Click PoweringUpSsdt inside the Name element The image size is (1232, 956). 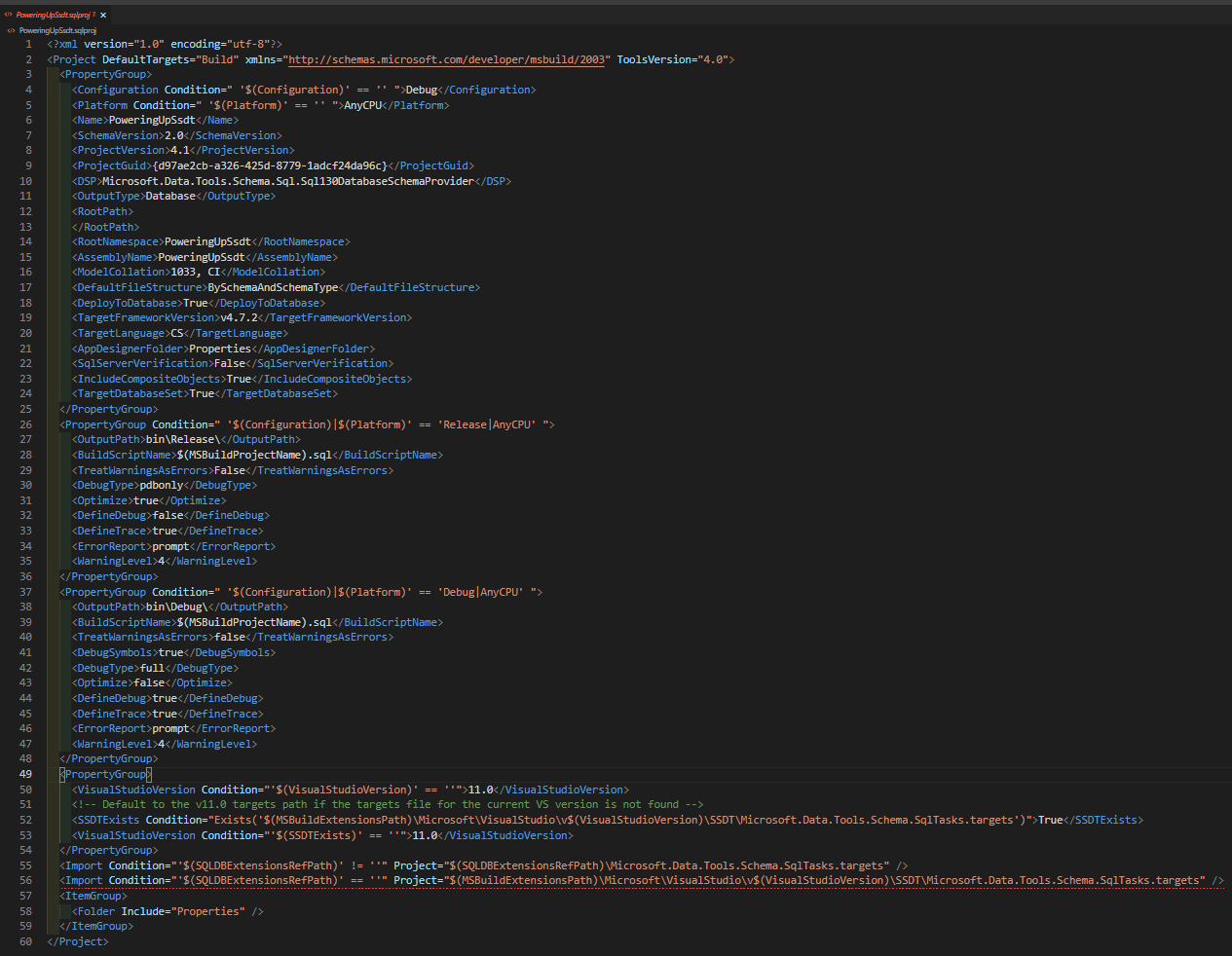coord(152,120)
